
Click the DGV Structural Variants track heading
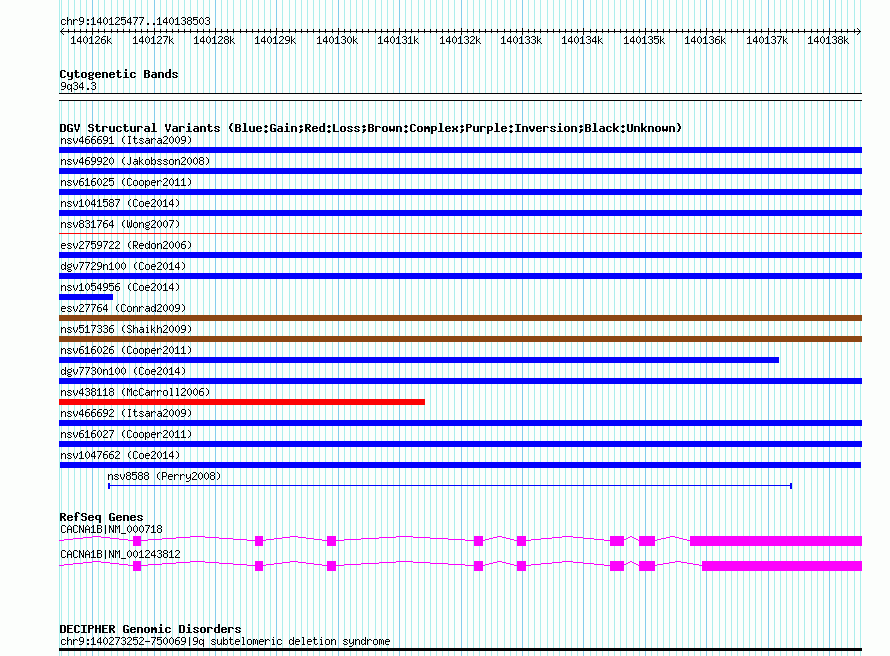(371, 128)
